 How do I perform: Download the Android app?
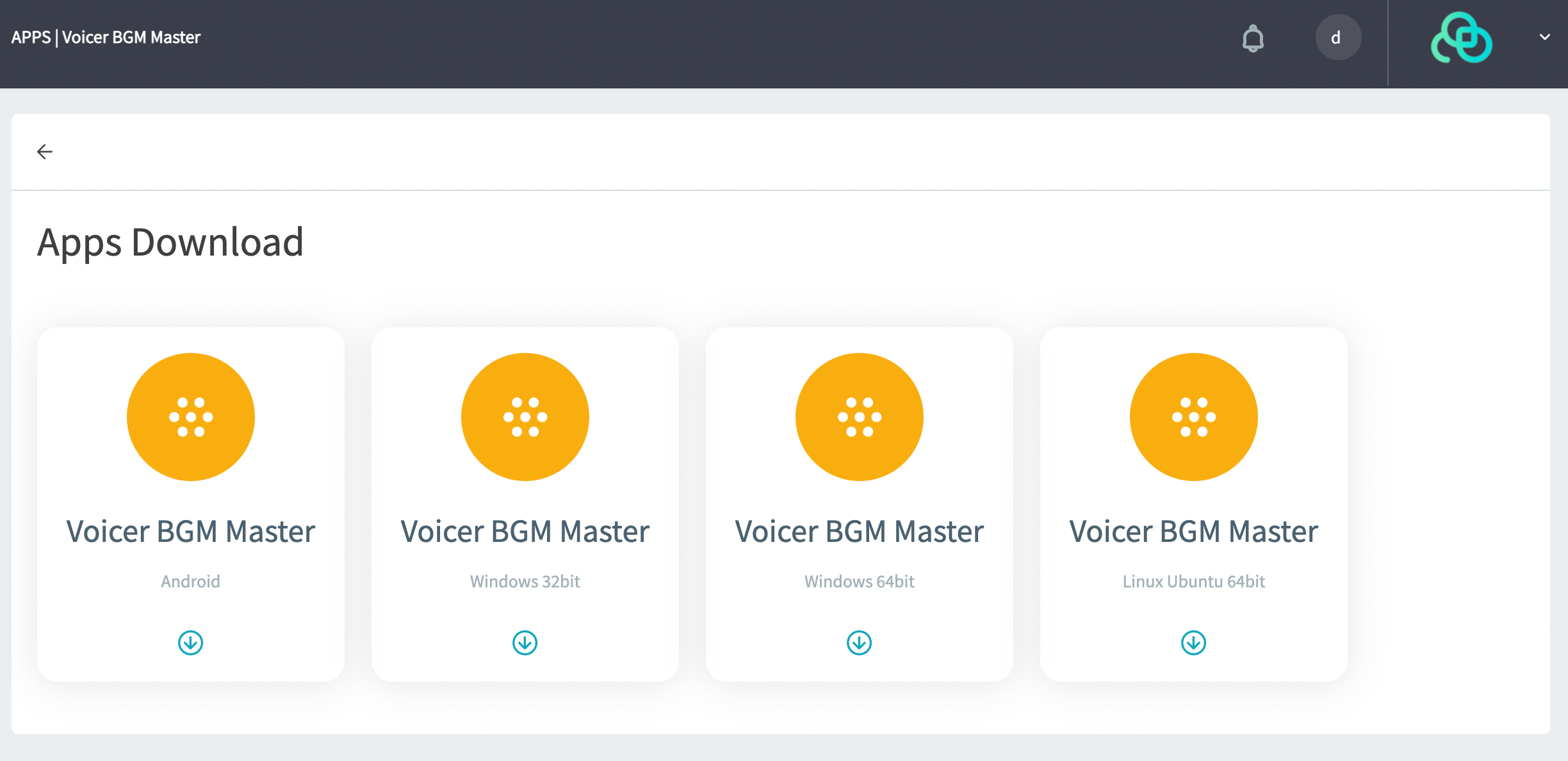click(190, 642)
